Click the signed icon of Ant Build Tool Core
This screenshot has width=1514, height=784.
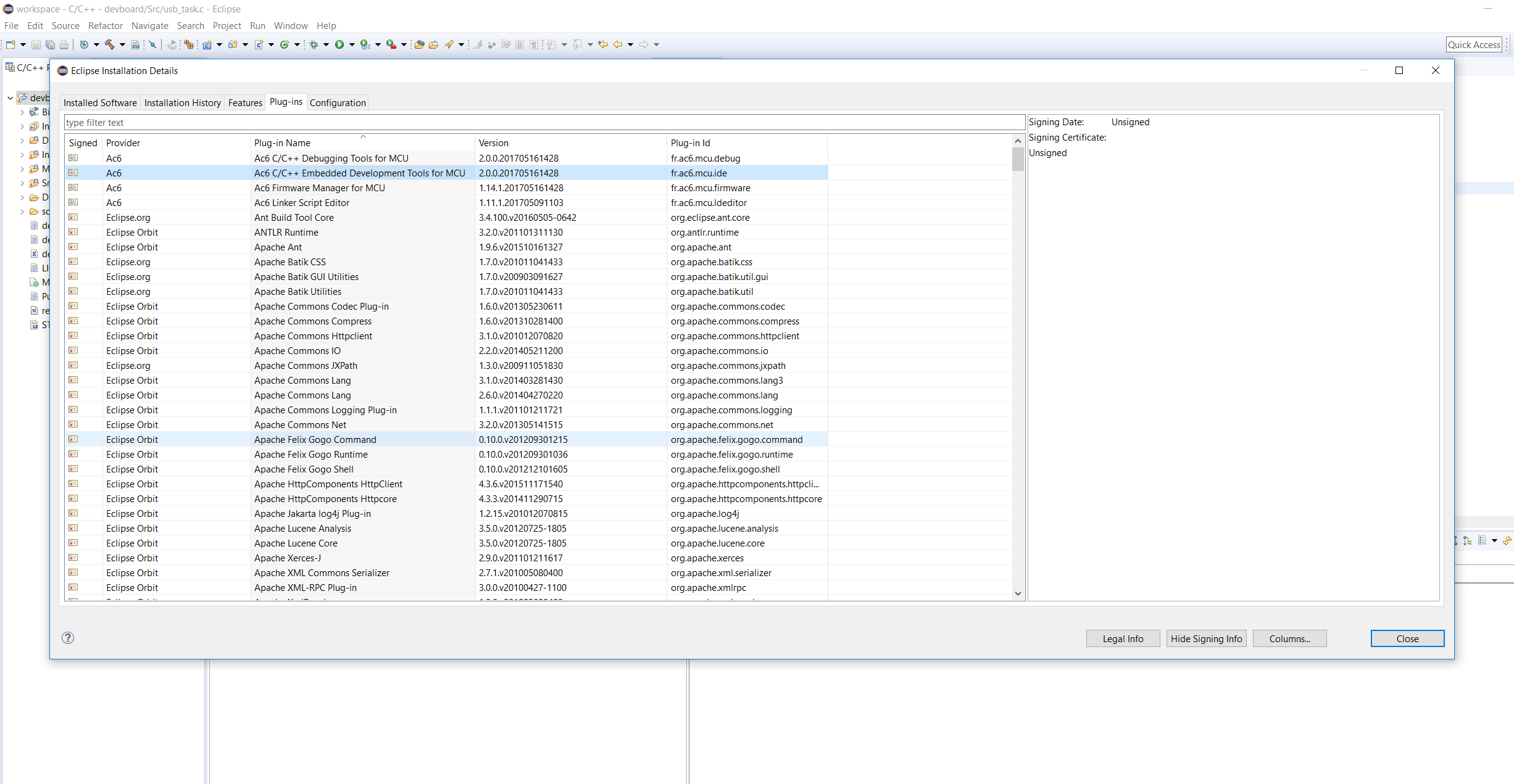[x=73, y=217]
